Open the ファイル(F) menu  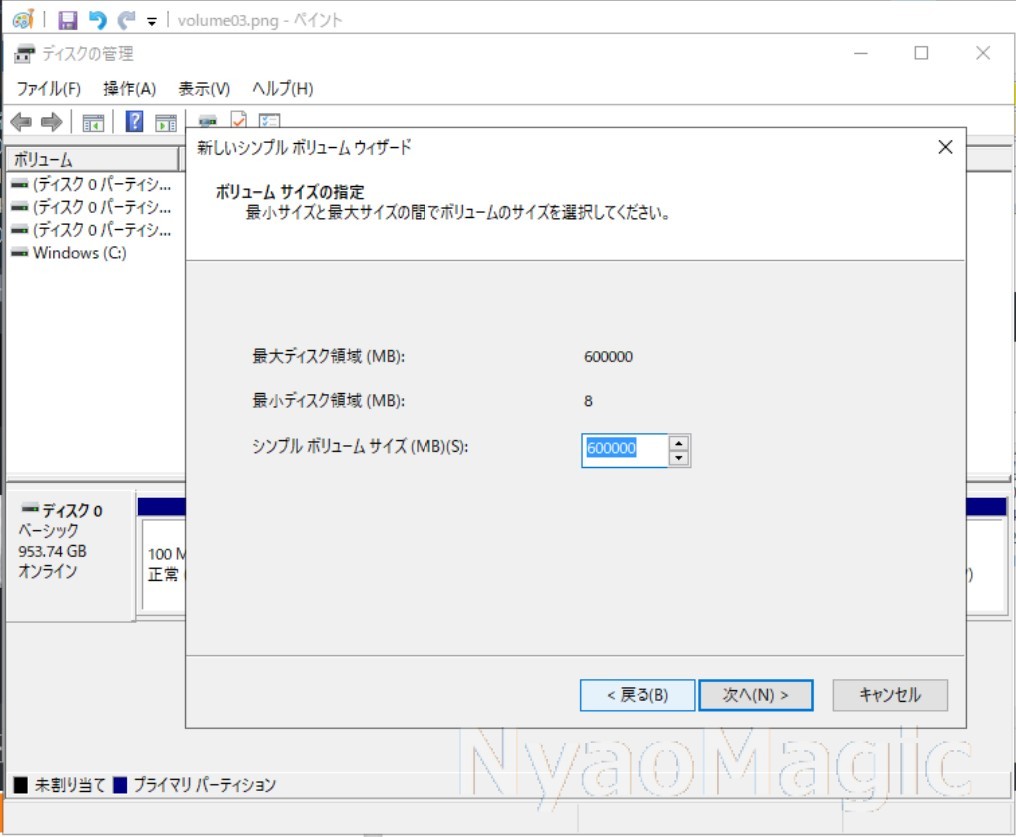click(x=49, y=88)
